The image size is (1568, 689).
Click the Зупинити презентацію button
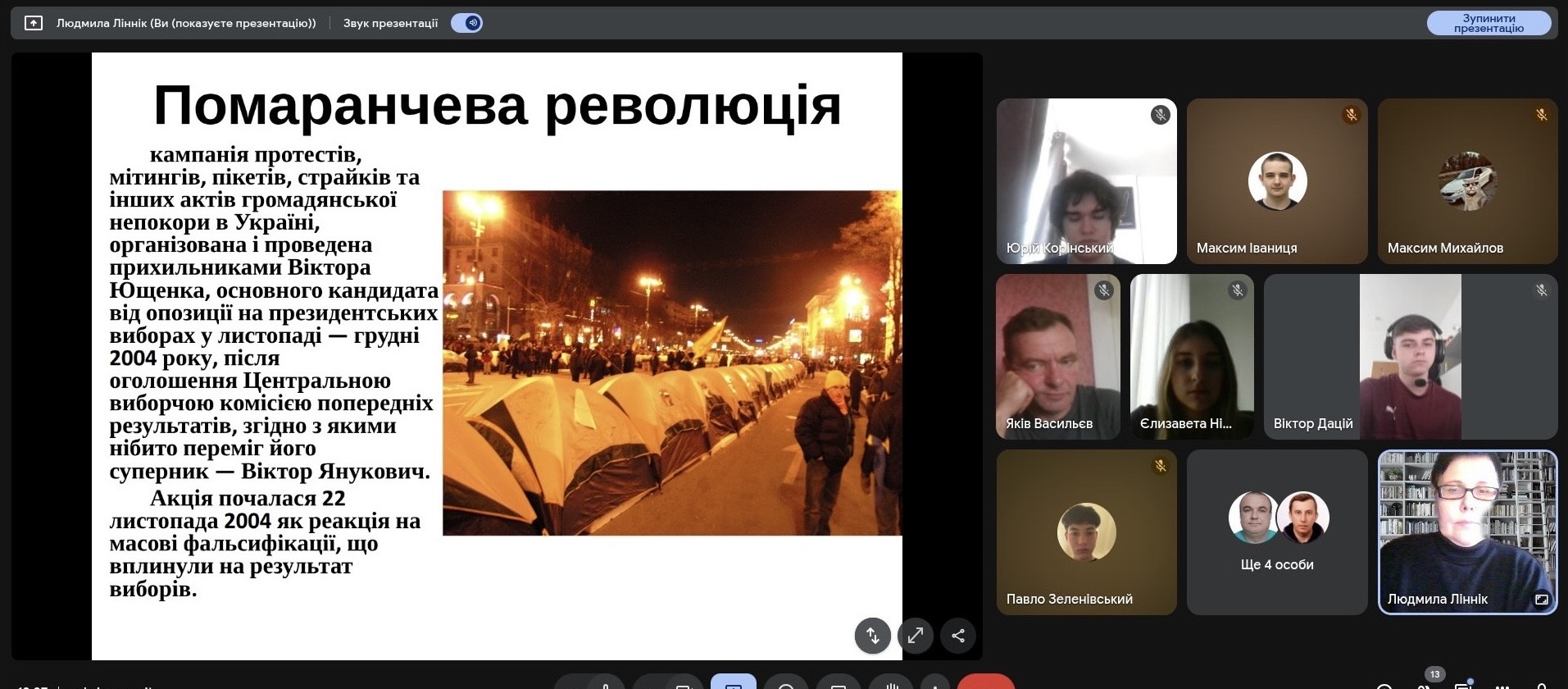pos(1488,23)
